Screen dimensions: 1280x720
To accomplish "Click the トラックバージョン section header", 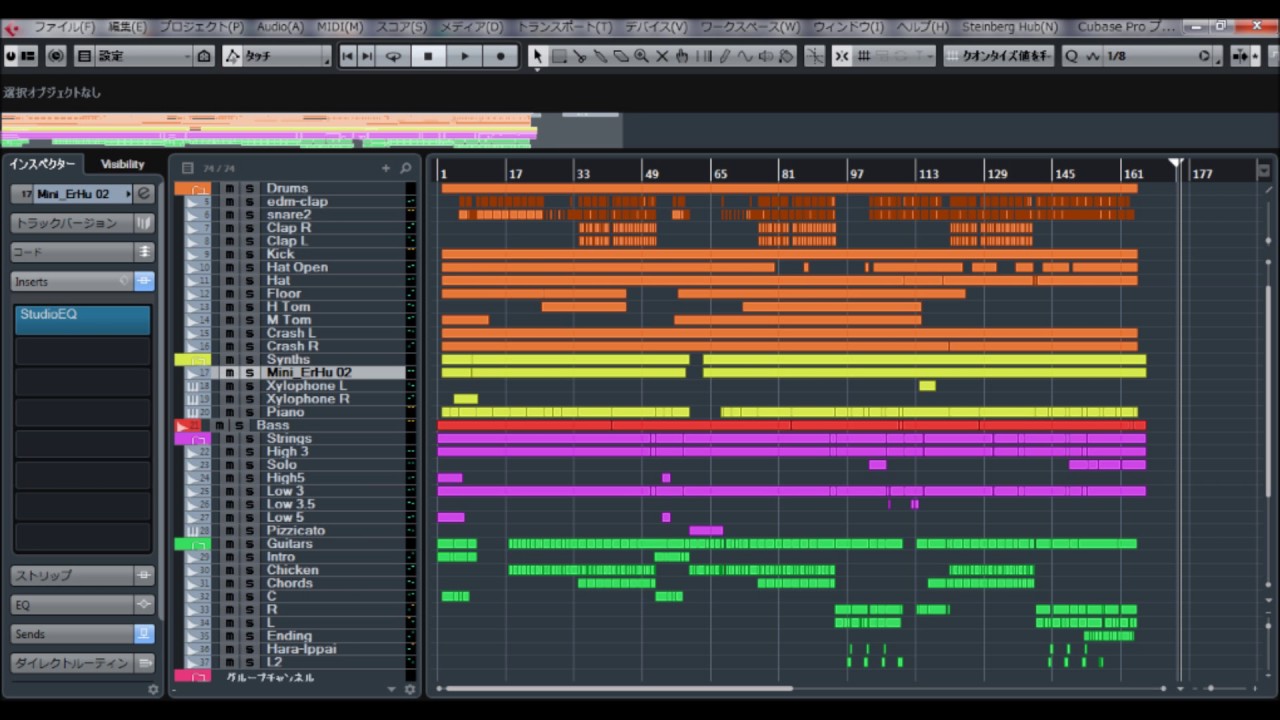I will point(73,223).
